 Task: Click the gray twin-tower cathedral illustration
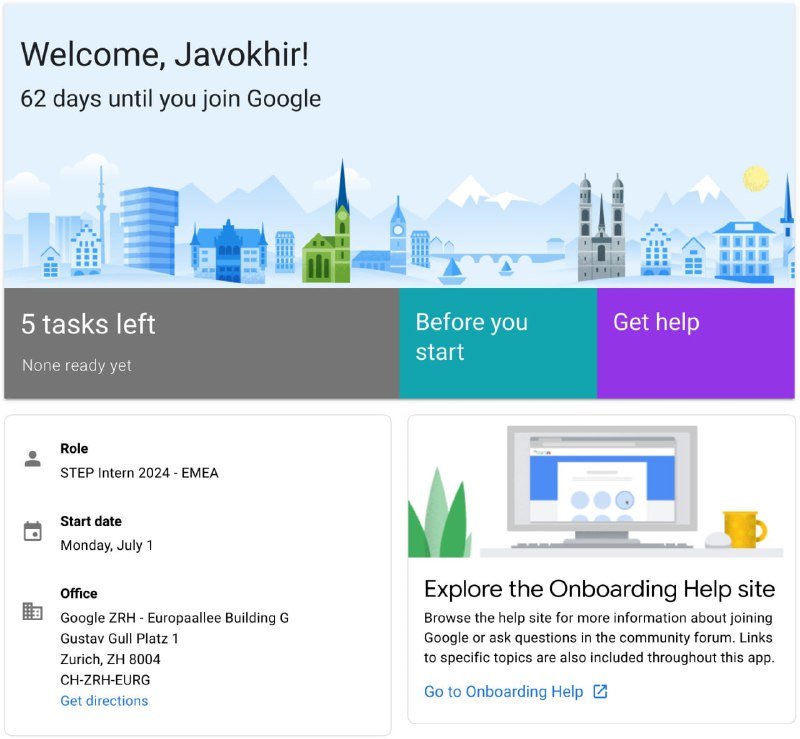coord(602,229)
